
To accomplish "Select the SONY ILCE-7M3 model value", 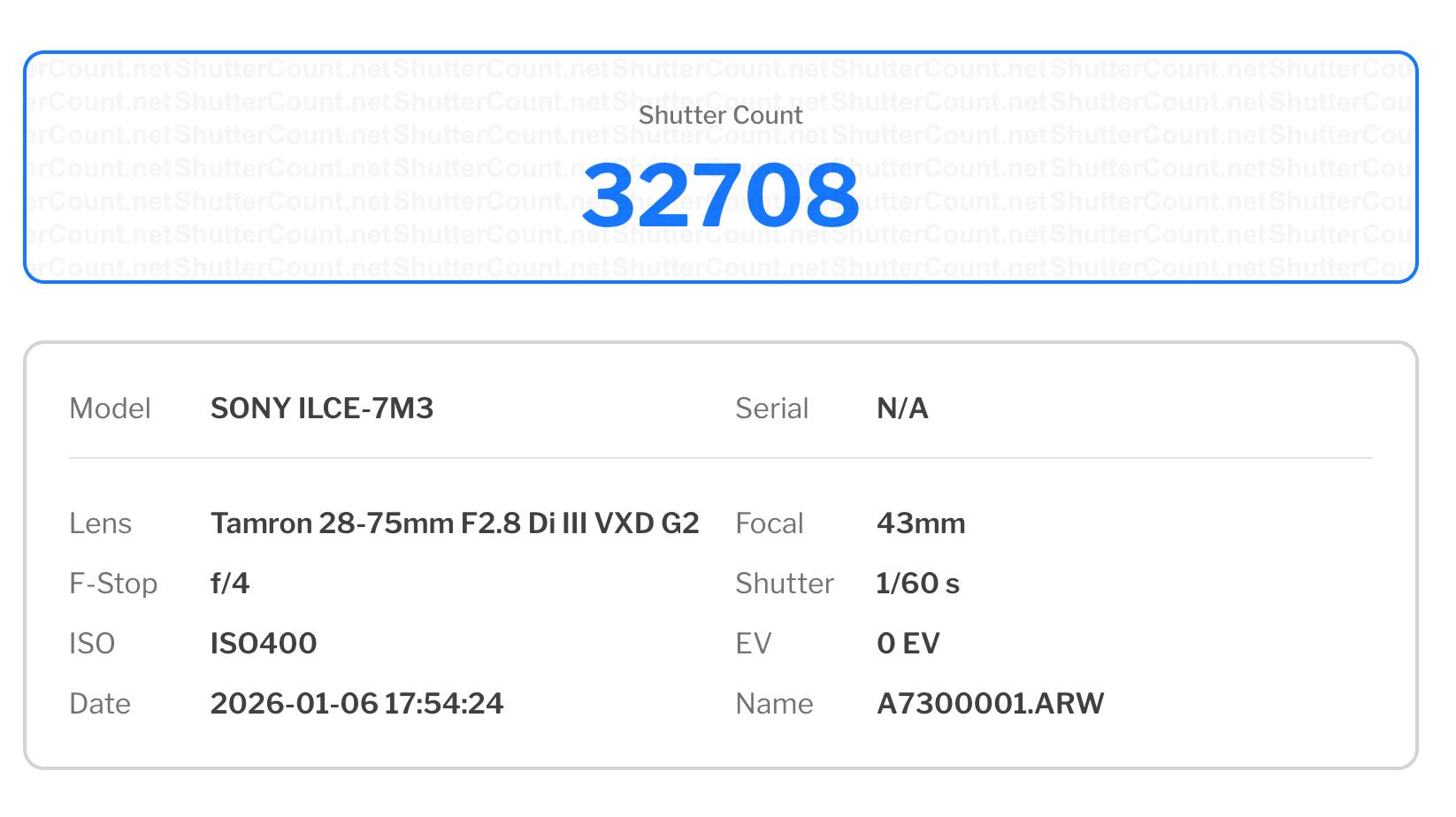I will (x=321, y=408).
